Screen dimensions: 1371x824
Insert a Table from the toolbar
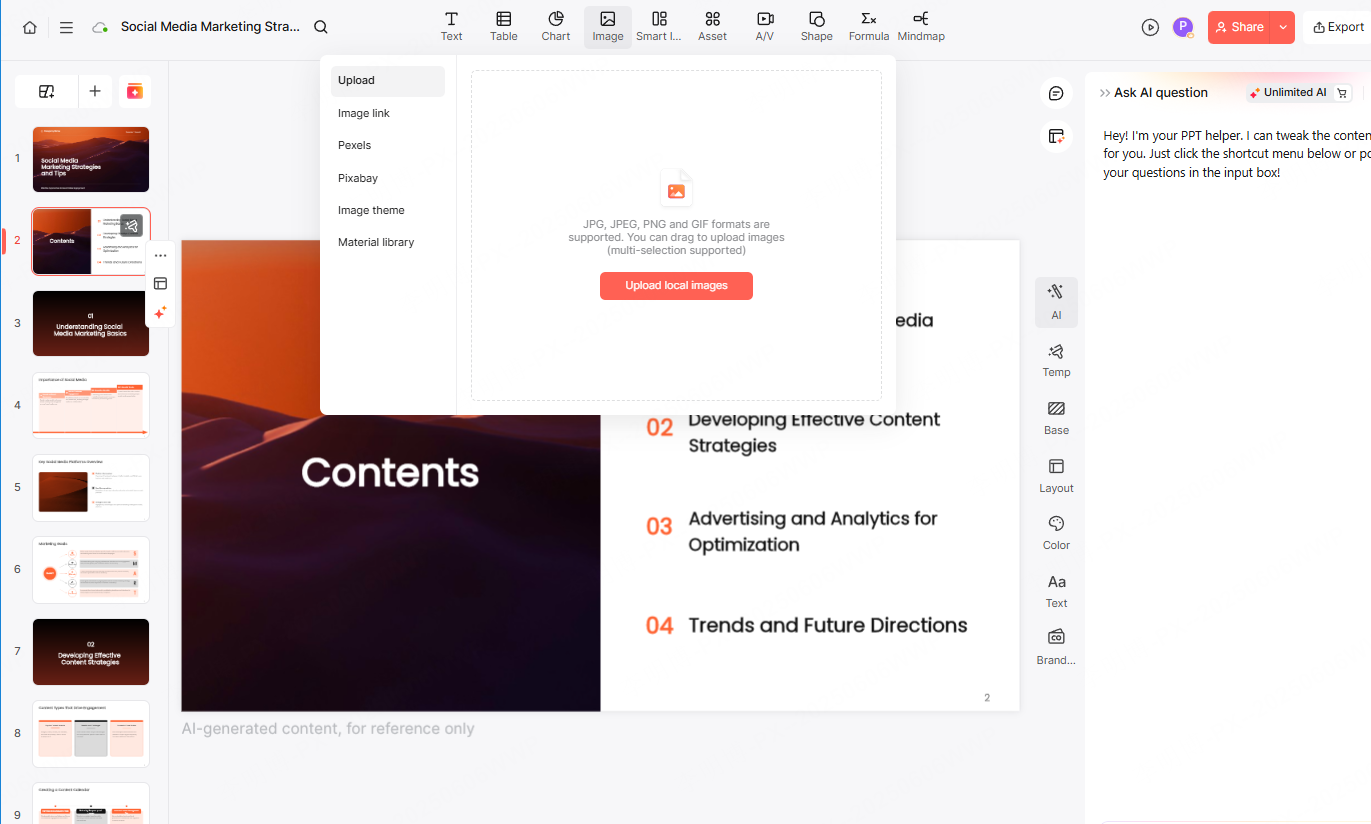click(503, 27)
